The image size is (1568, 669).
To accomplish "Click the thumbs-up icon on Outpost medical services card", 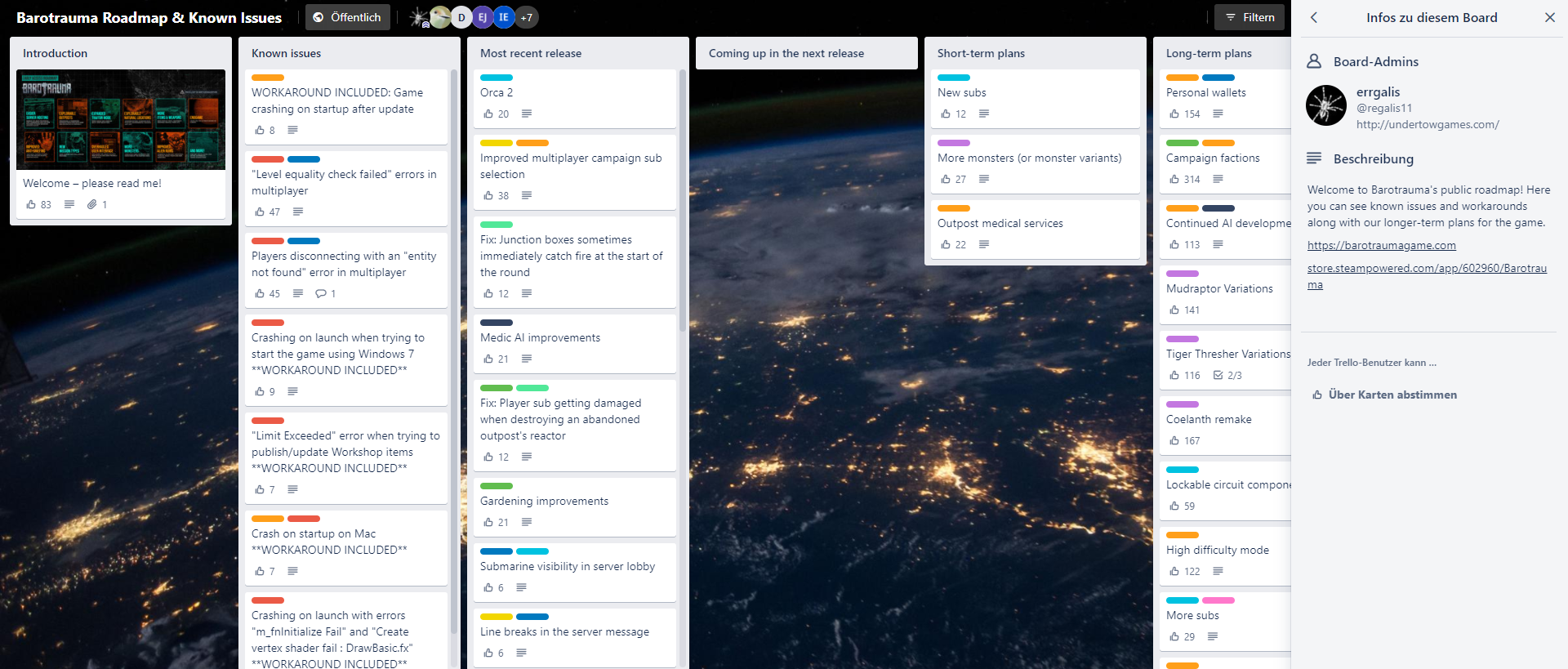I will click(946, 245).
